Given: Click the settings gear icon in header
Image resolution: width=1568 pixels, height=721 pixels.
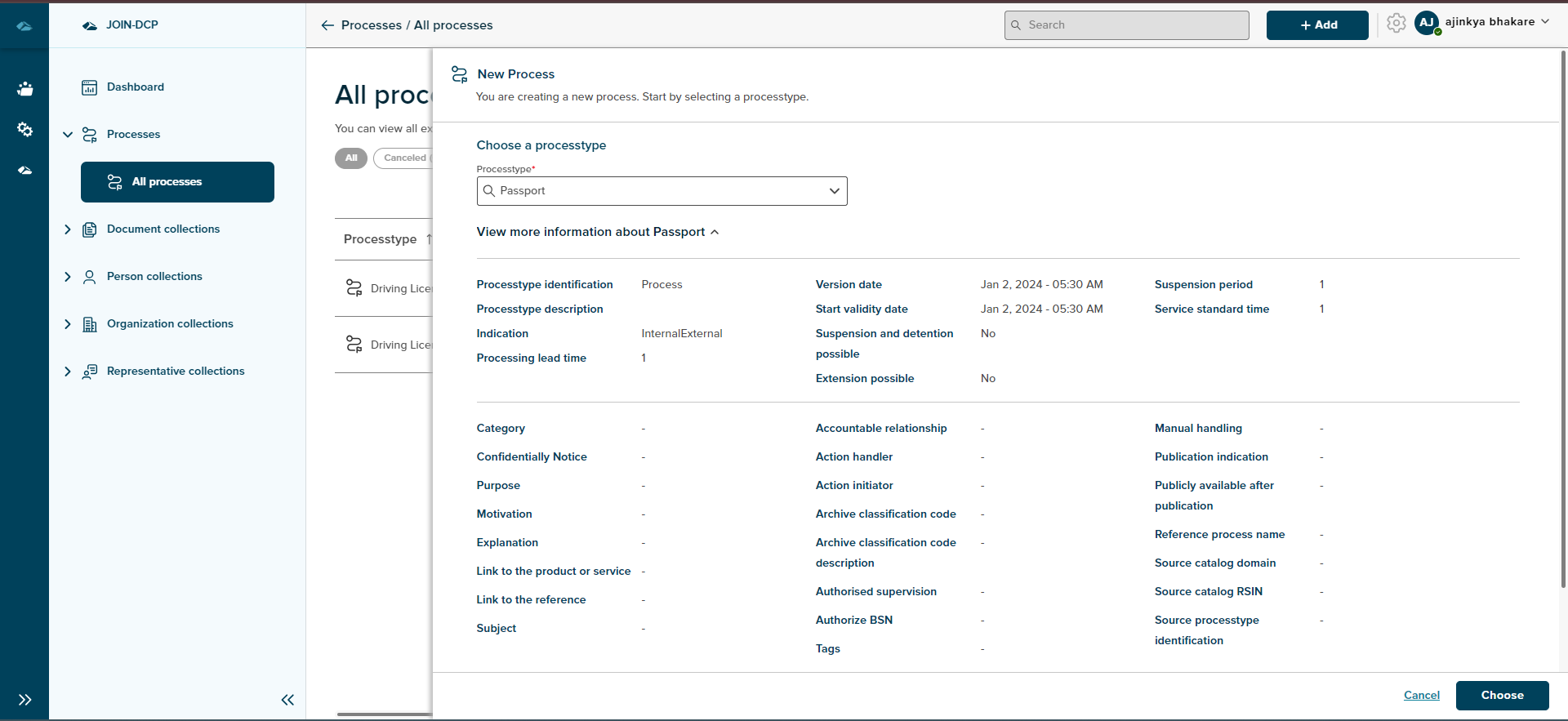Looking at the screenshot, I should [1396, 24].
